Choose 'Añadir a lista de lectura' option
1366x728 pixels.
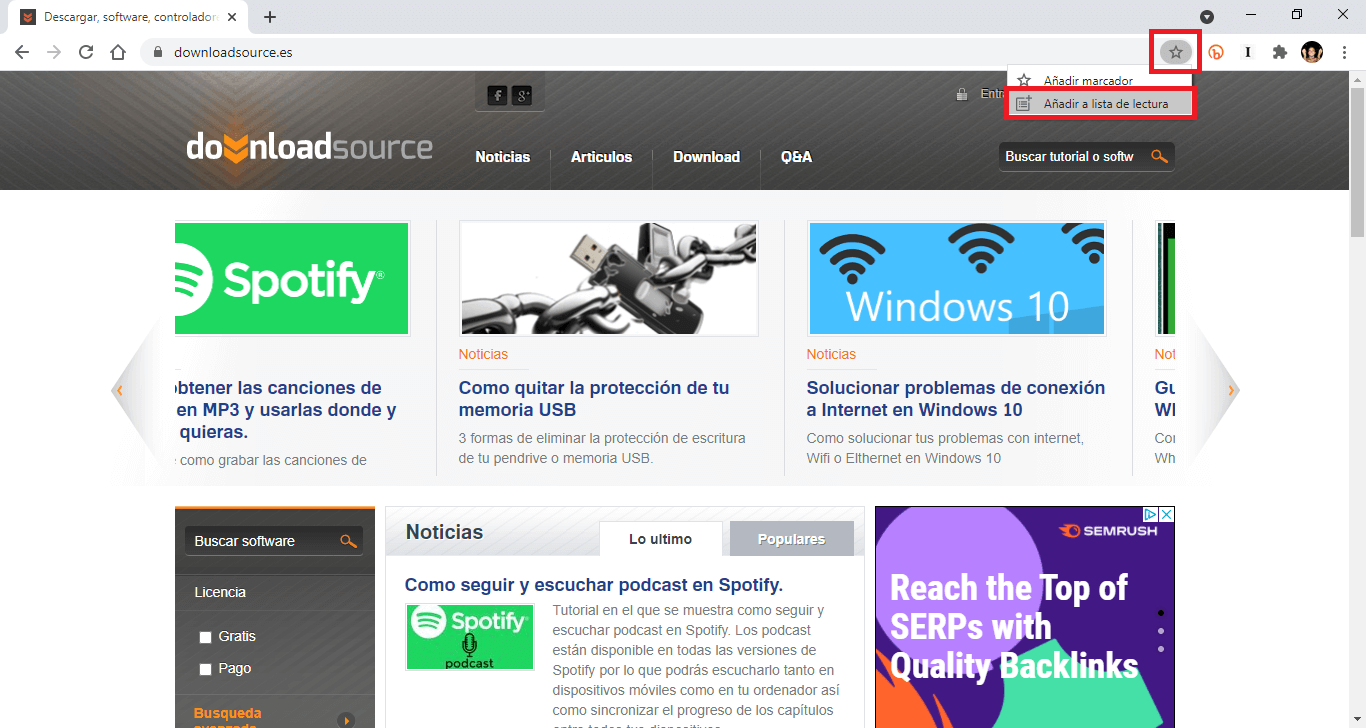pos(1099,103)
